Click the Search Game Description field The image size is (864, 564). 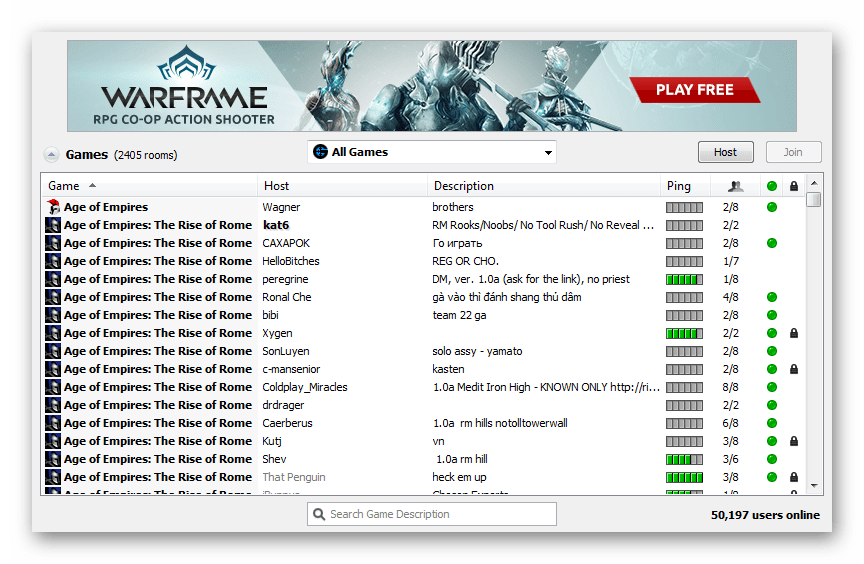431,514
